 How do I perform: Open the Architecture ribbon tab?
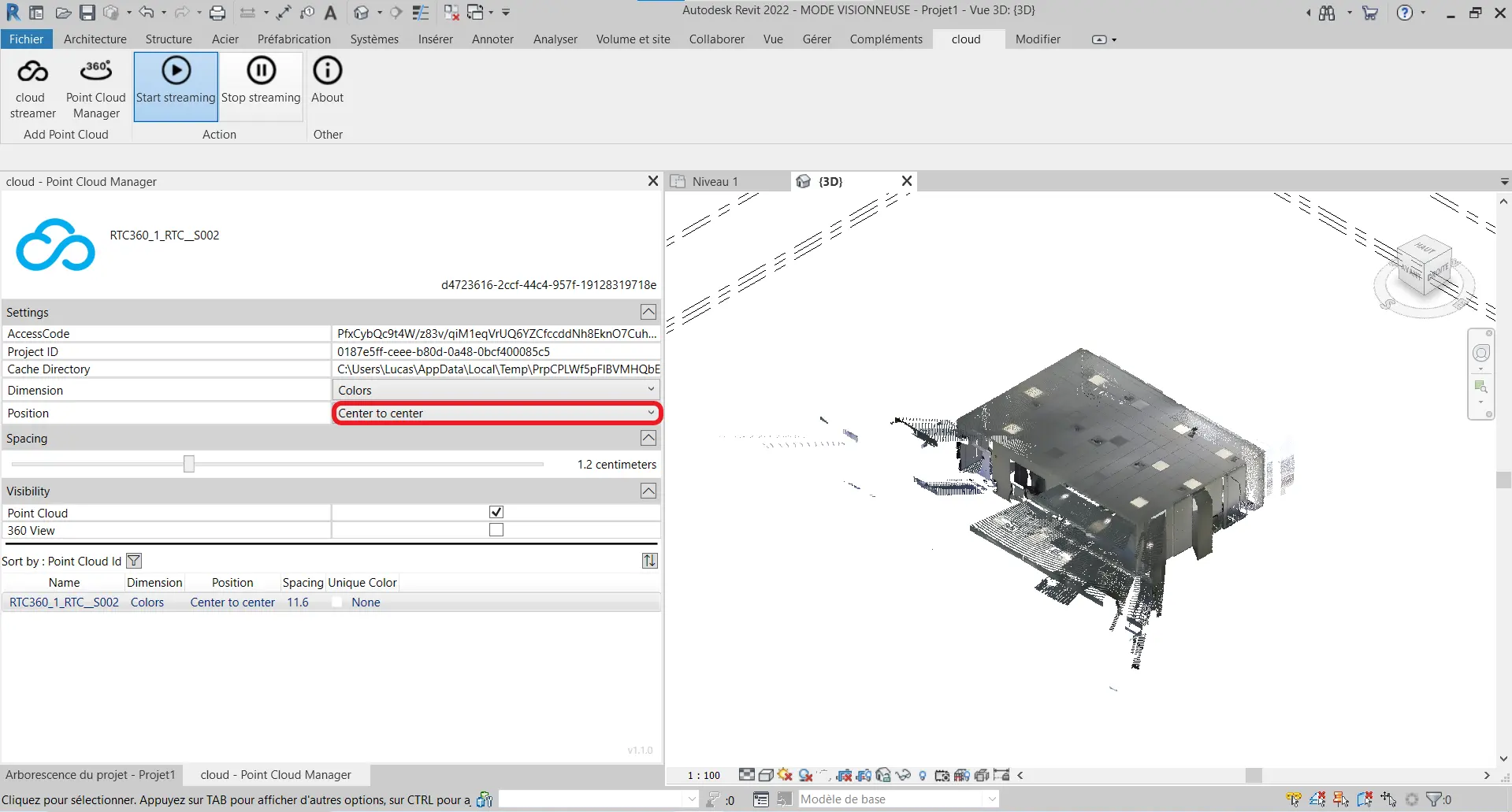(x=95, y=39)
